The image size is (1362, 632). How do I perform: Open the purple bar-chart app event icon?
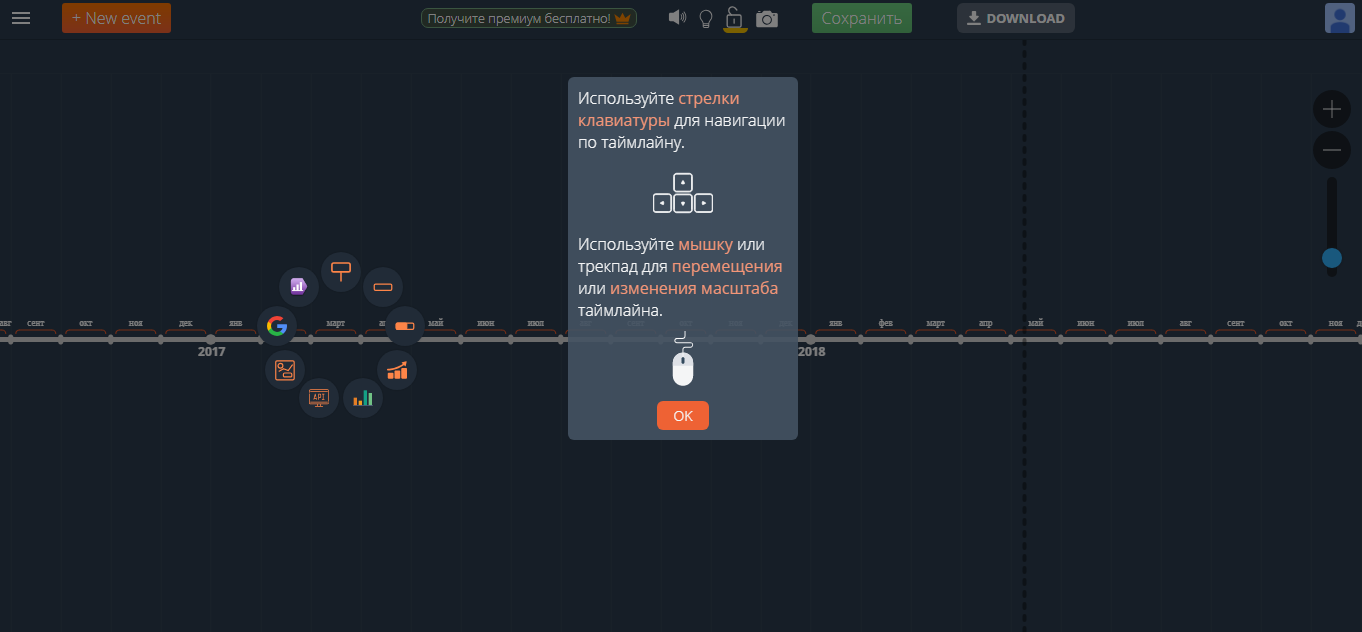(298, 286)
